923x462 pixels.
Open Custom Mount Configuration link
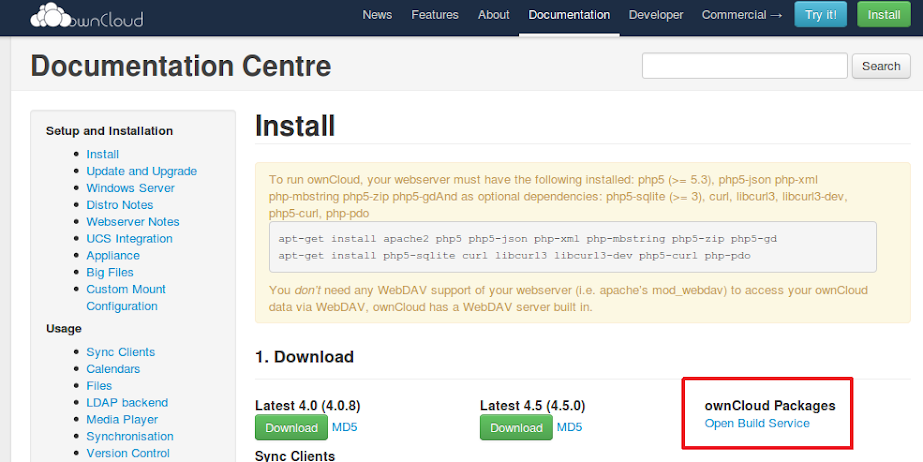pos(126,298)
